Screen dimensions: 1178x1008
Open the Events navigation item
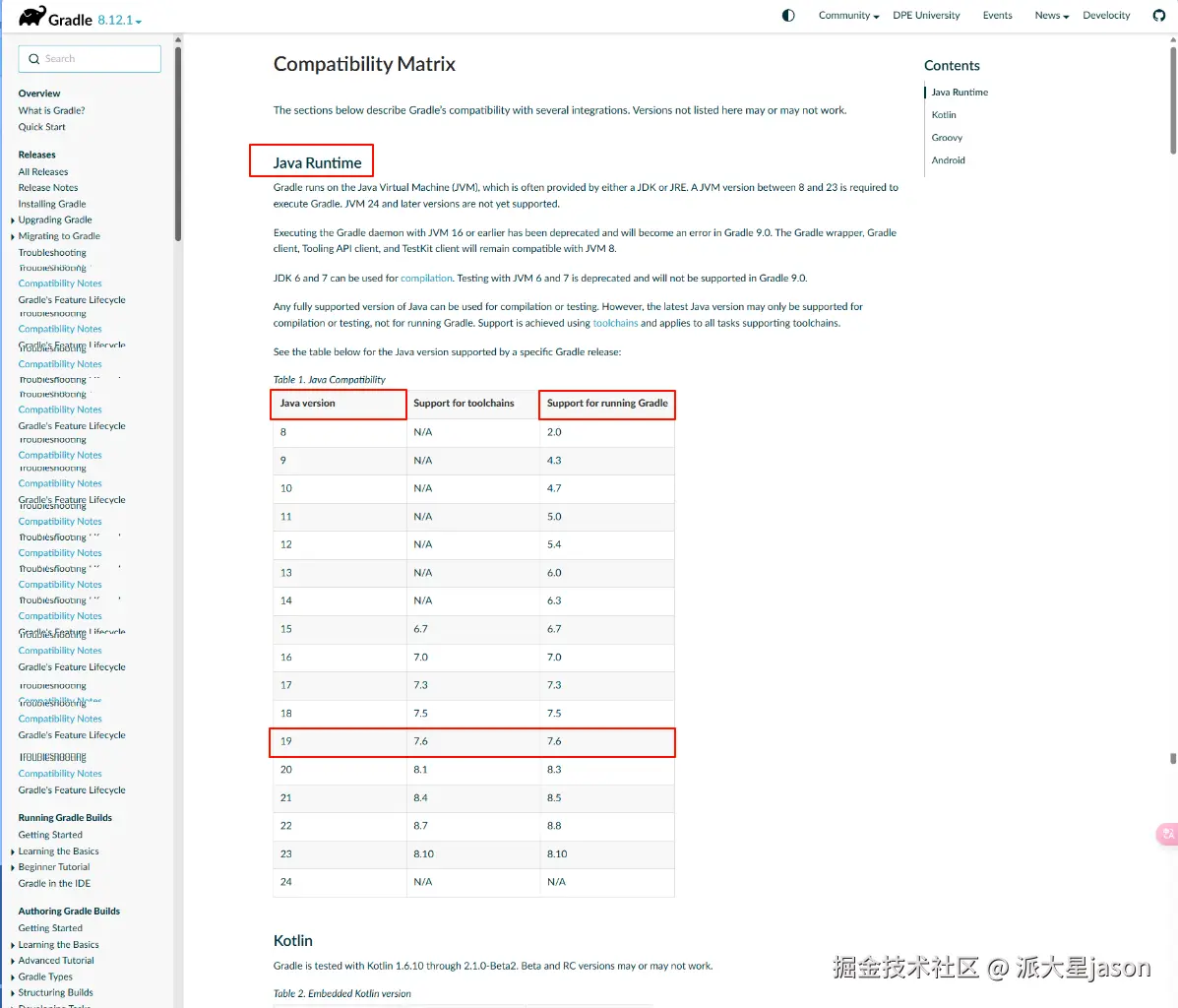tap(997, 15)
